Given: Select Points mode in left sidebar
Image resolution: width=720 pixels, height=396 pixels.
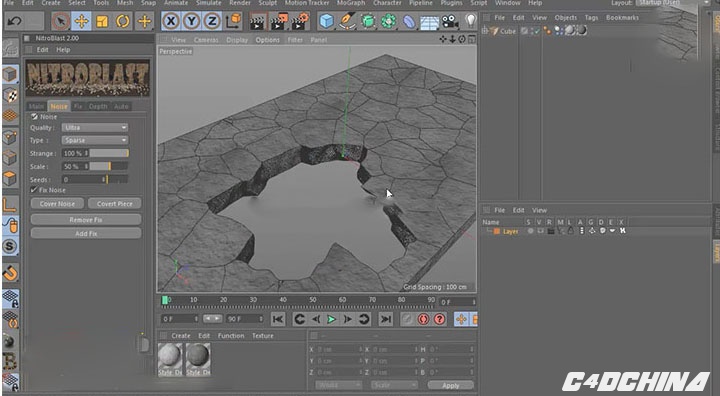Looking at the screenshot, I should click(10, 137).
